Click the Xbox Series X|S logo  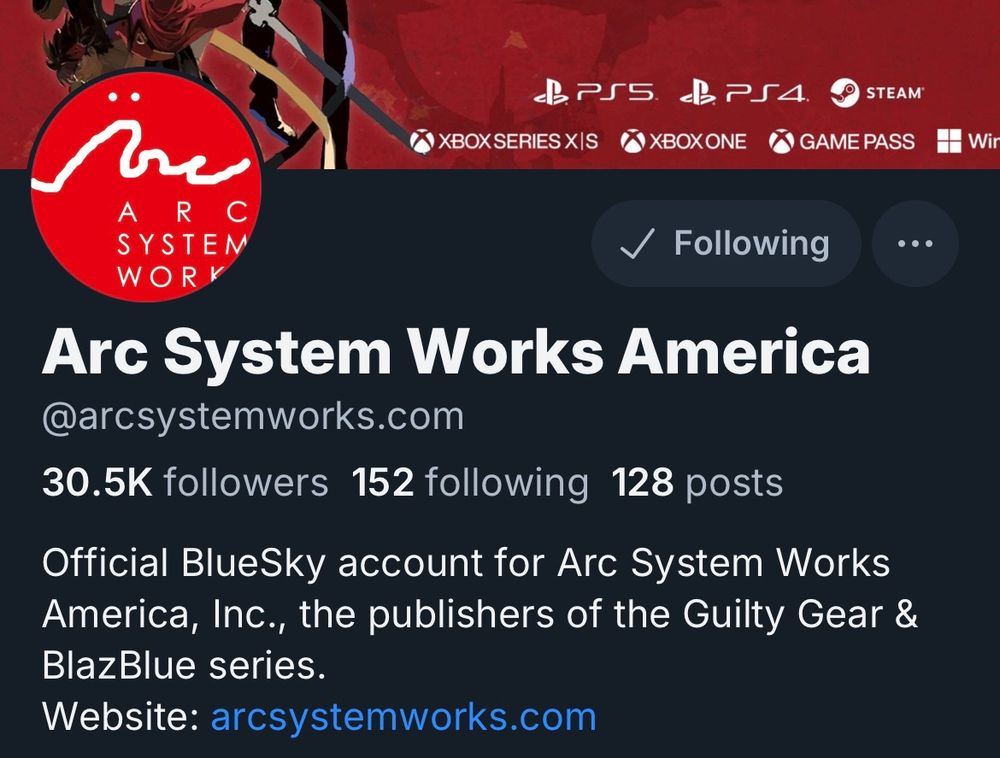504,141
